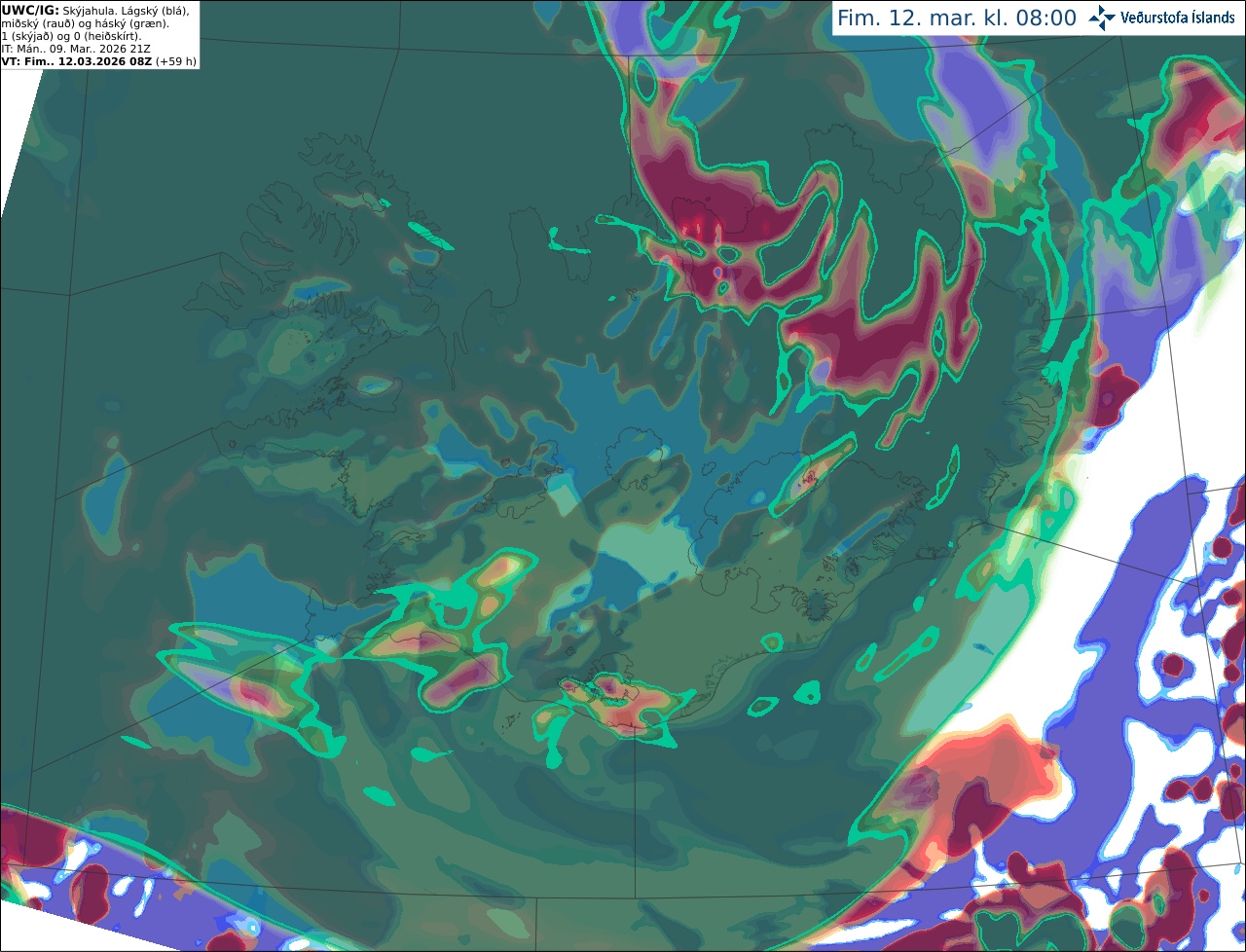Click the 'VT: Fim.. 12.03.2026 08Z (+59 h)' line

click(x=99, y=61)
